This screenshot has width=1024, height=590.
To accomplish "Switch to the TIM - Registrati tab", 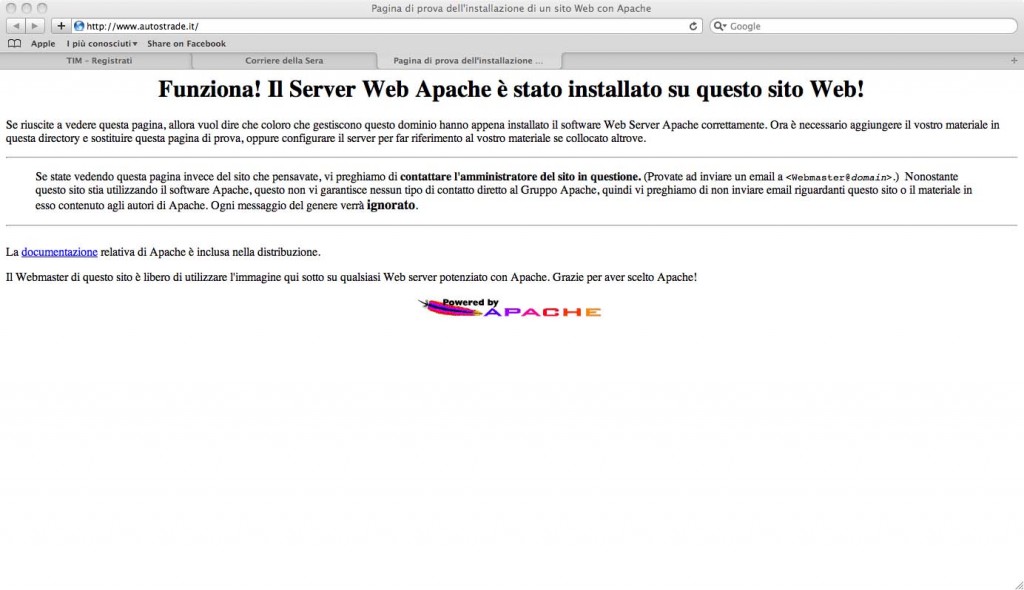I will click(x=99, y=60).
